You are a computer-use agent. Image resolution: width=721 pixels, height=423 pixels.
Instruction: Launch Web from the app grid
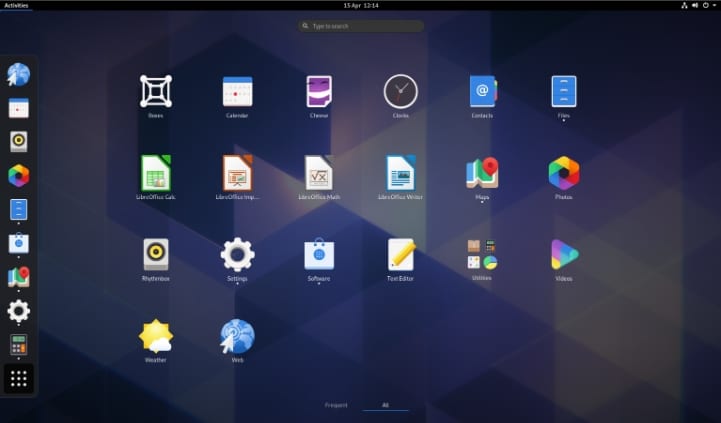[237, 336]
